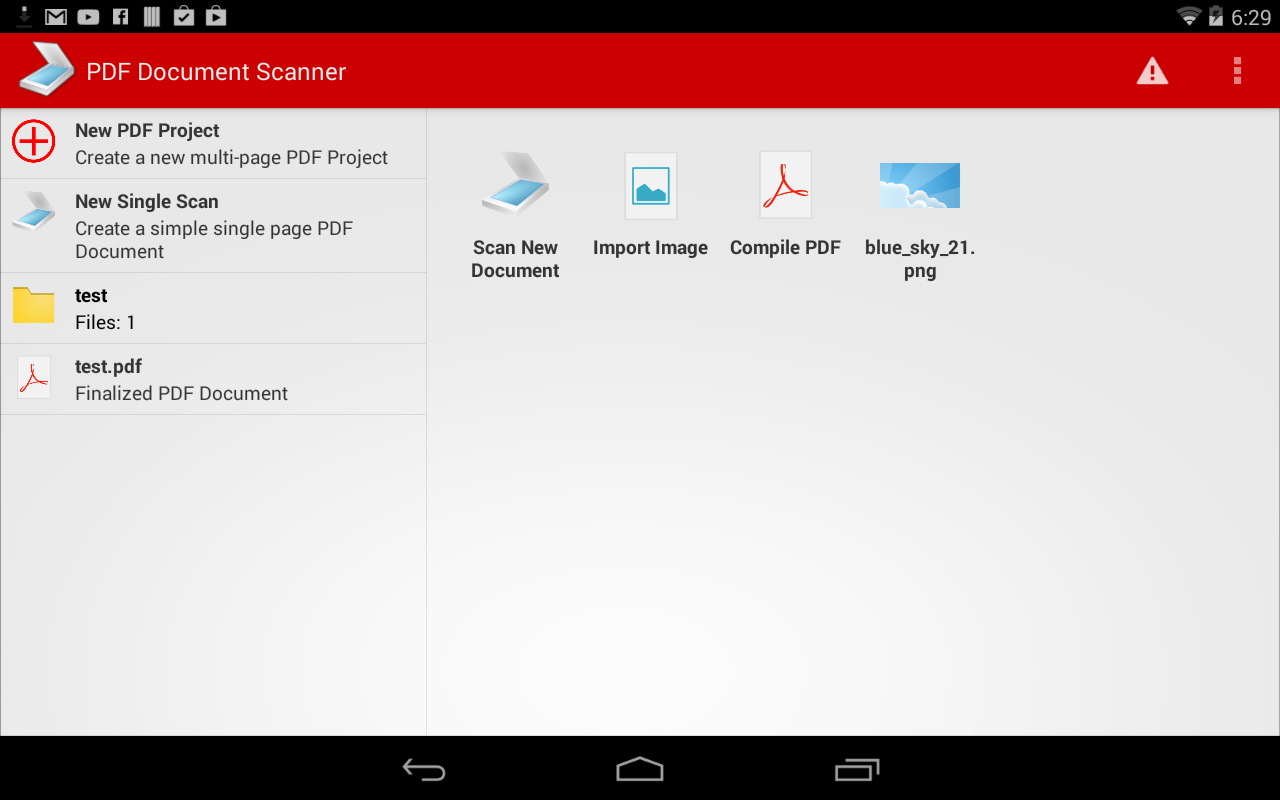Tap the Gmail notification icon

click(55, 16)
